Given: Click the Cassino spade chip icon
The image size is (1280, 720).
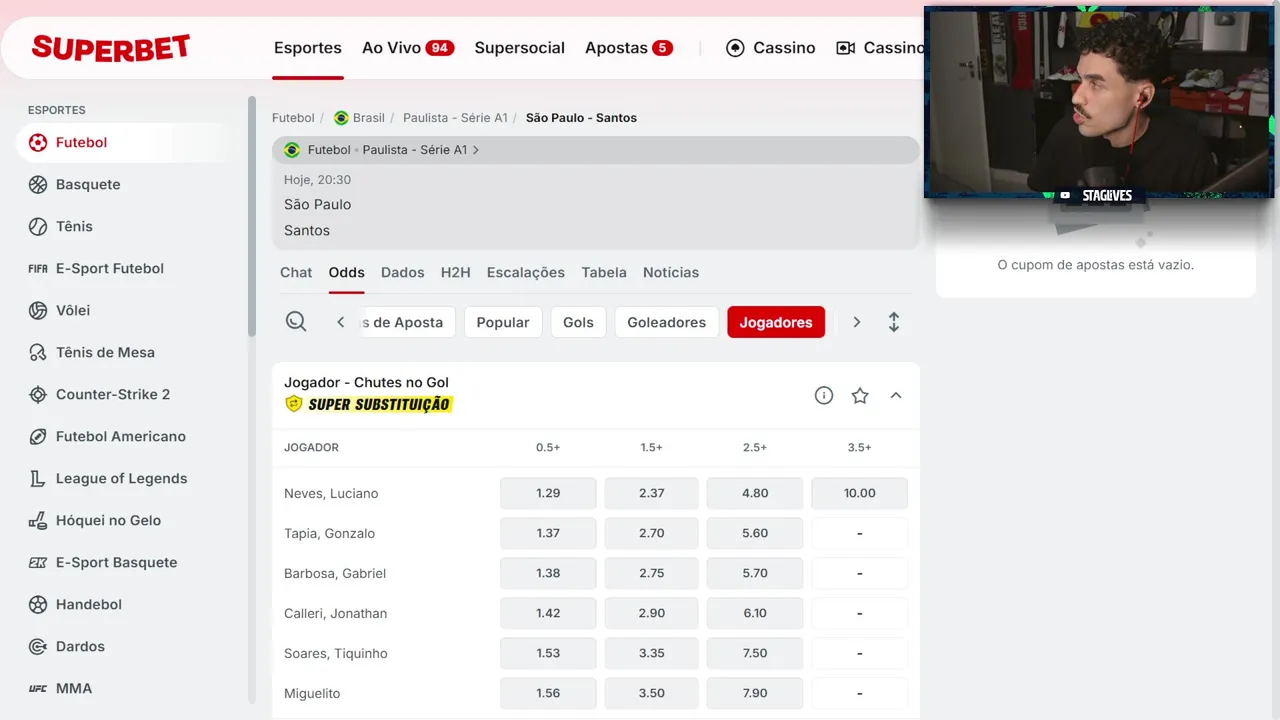Looking at the screenshot, I should 735,48.
